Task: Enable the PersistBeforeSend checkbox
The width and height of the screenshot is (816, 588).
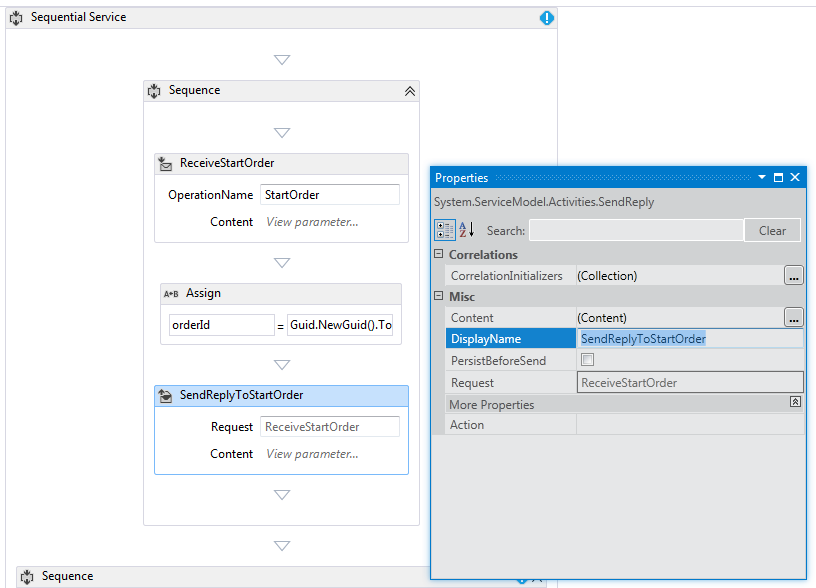Action: point(589,360)
